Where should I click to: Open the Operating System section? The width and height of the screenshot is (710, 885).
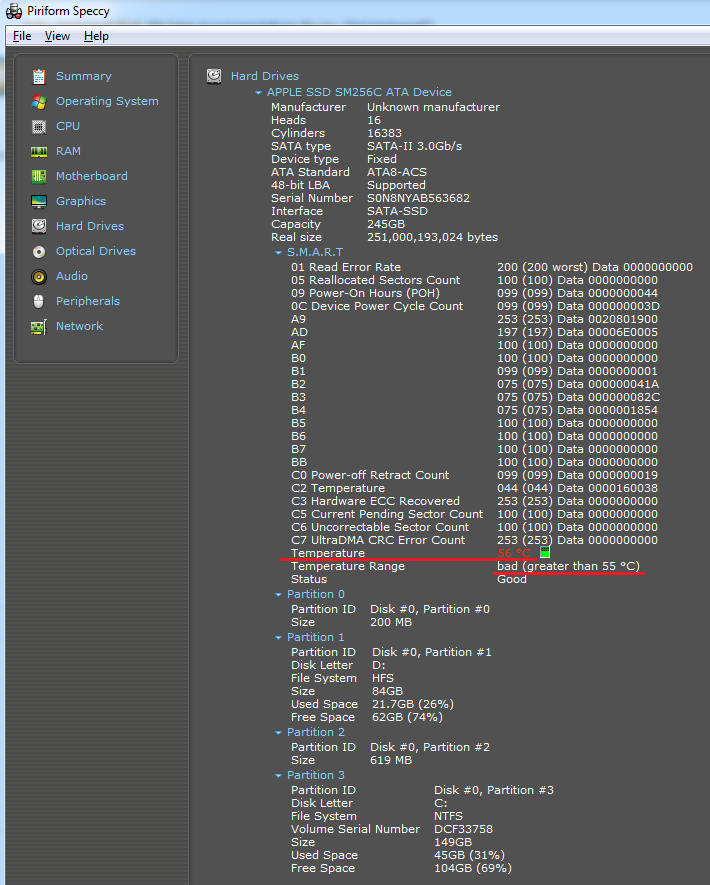(x=107, y=101)
